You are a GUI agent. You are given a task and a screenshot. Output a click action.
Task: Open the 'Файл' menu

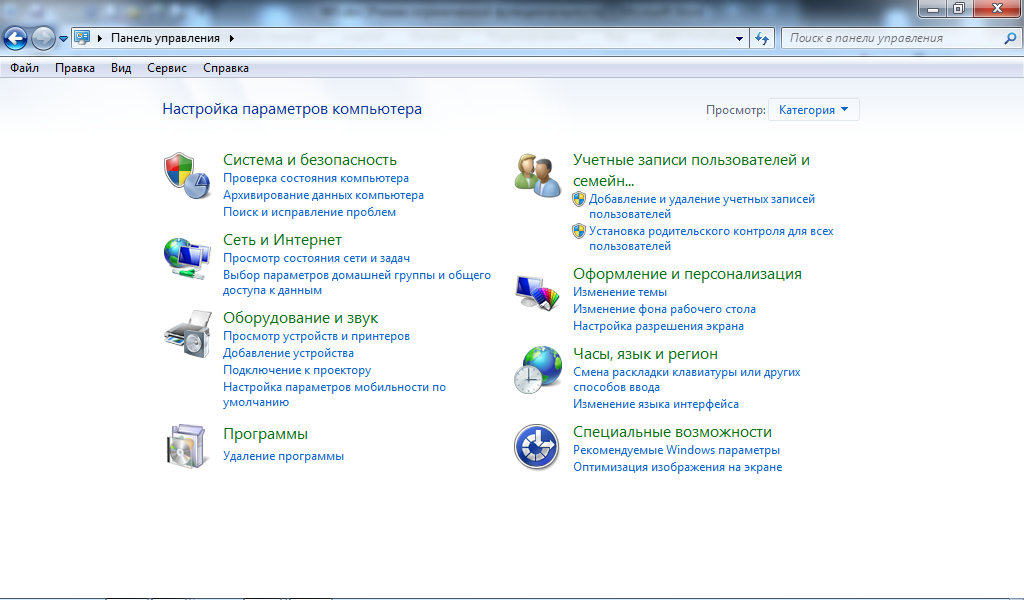(x=24, y=68)
